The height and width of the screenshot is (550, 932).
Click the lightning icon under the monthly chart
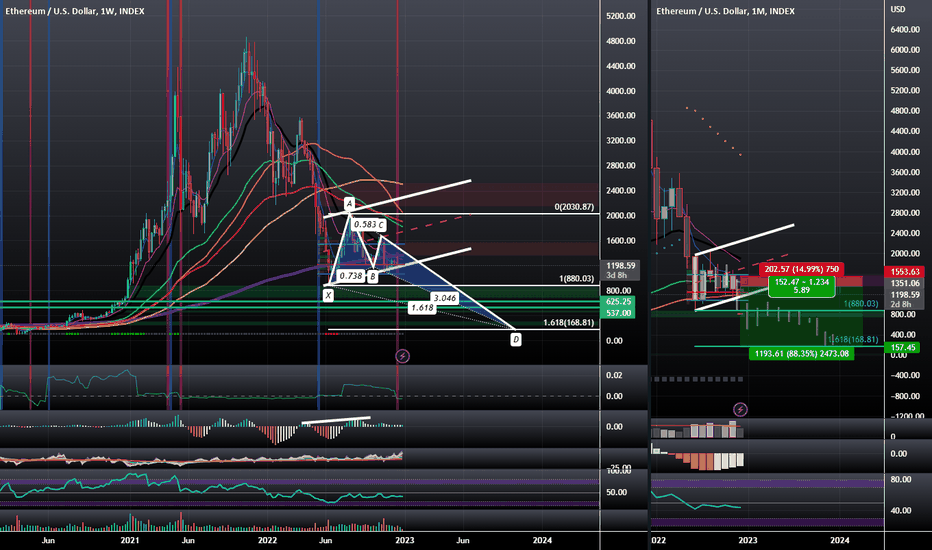tap(740, 409)
